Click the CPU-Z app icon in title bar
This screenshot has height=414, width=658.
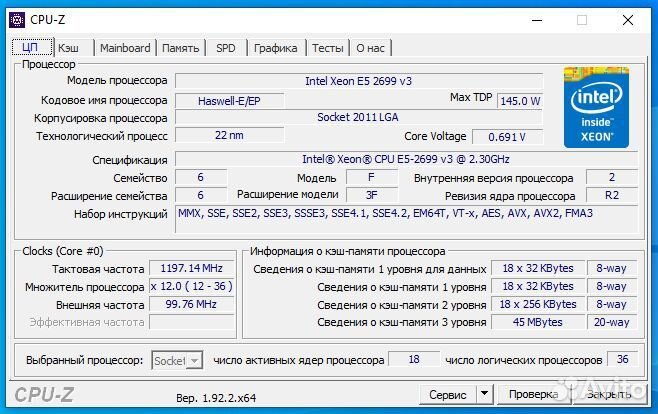[x=17, y=20]
